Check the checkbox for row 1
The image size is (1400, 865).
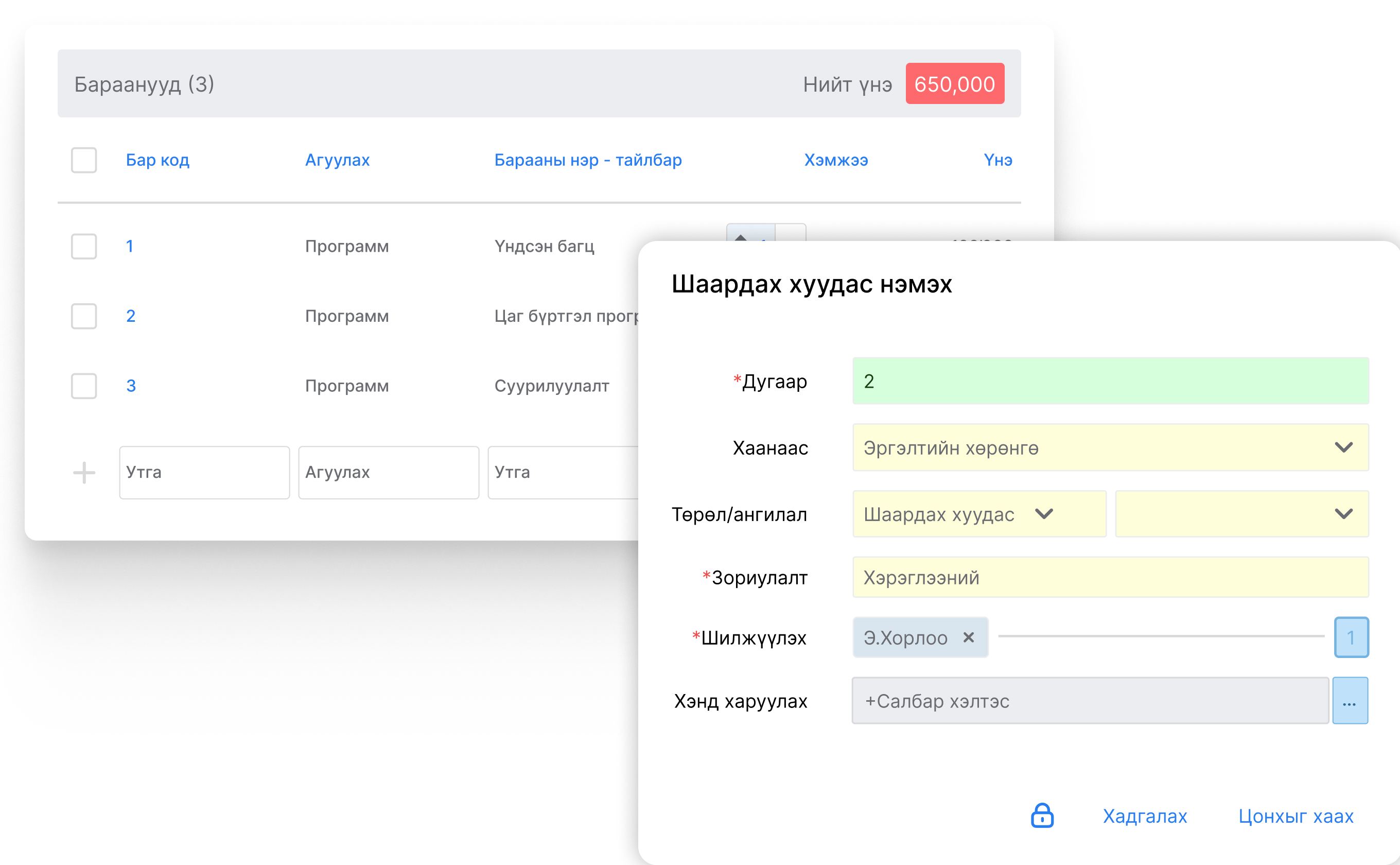pyautogui.click(x=84, y=246)
